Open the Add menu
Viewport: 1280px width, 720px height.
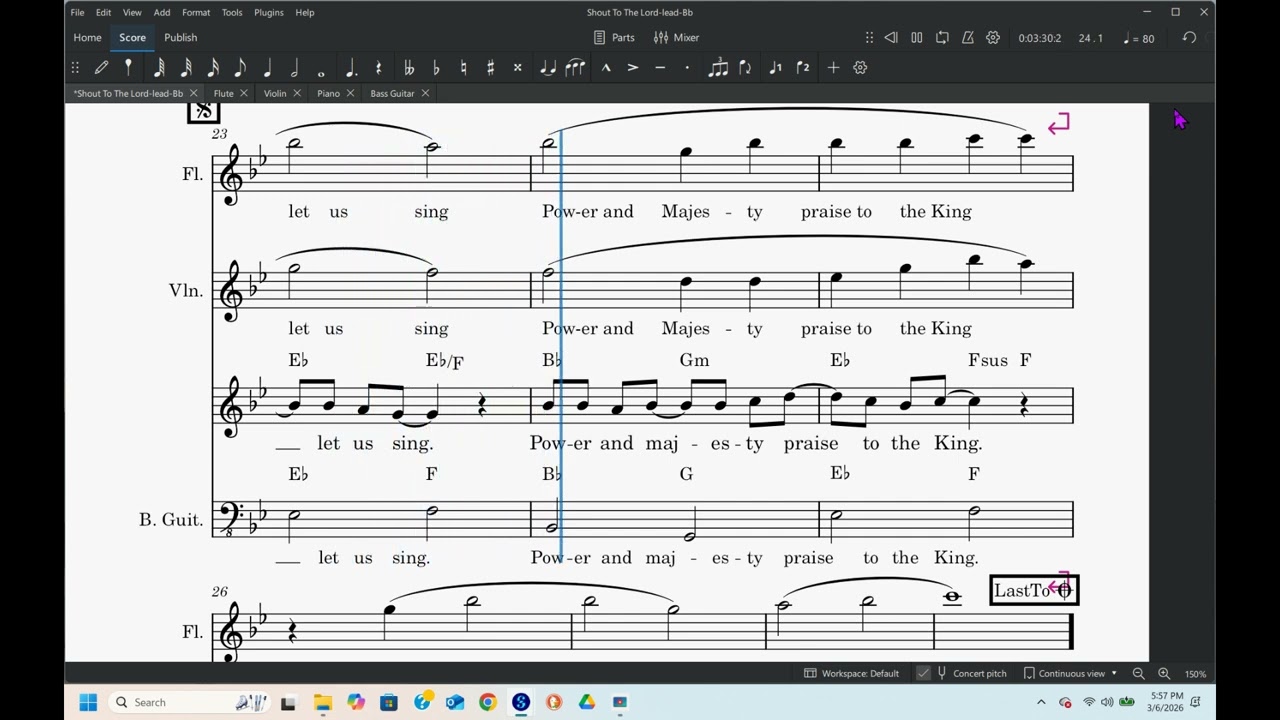pyautogui.click(x=162, y=12)
